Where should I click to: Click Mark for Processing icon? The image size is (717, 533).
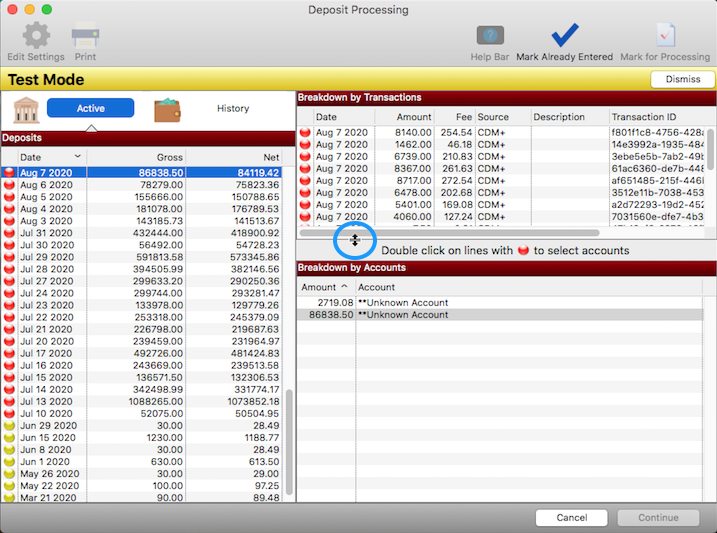665,37
